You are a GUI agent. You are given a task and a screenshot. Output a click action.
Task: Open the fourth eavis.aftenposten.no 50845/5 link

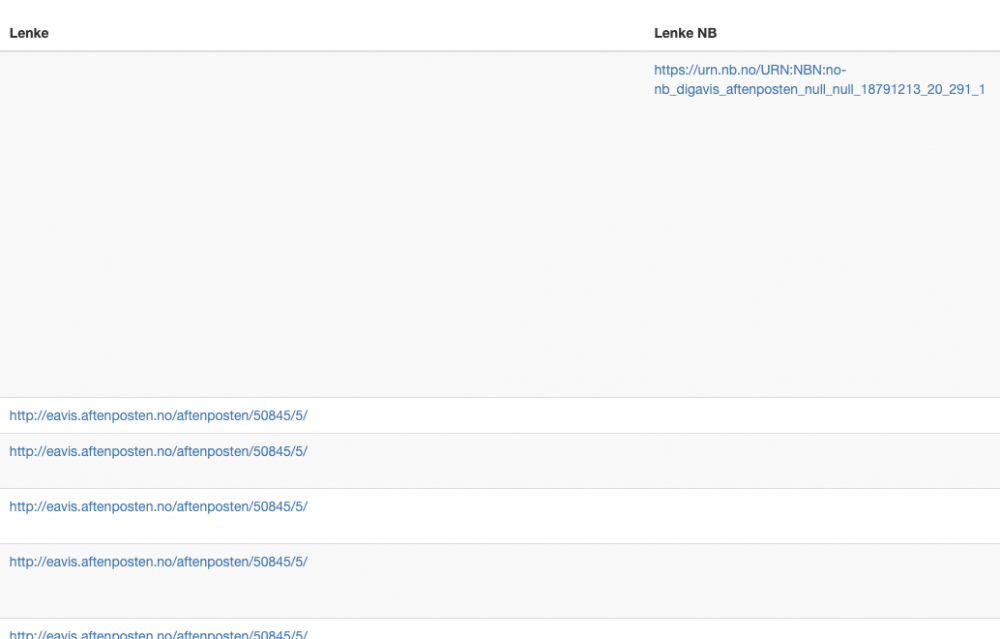(158, 562)
